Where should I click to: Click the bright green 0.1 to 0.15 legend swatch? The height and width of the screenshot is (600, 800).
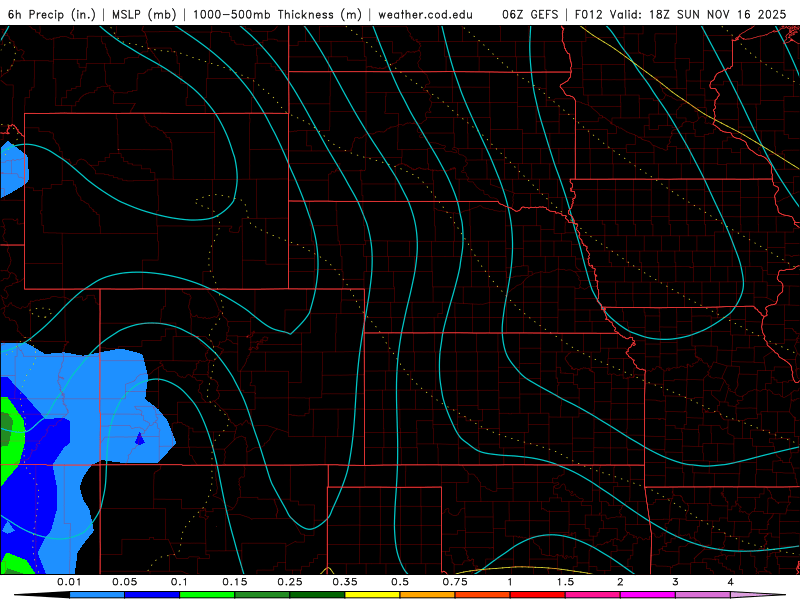coord(207,595)
